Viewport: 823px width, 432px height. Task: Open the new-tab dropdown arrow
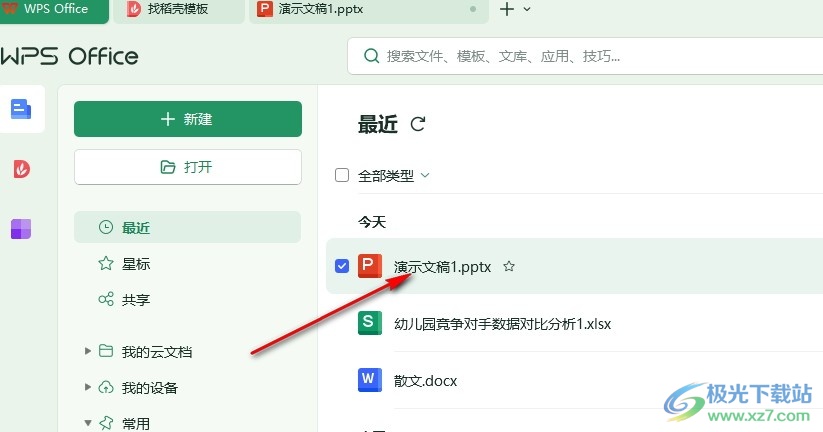(x=527, y=9)
